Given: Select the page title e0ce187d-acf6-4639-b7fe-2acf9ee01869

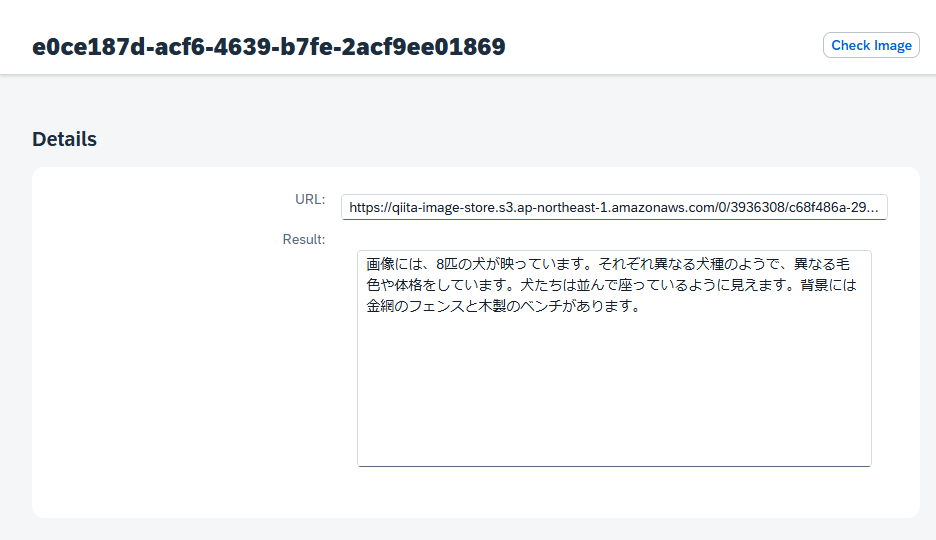Looking at the screenshot, I should pos(269,47).
